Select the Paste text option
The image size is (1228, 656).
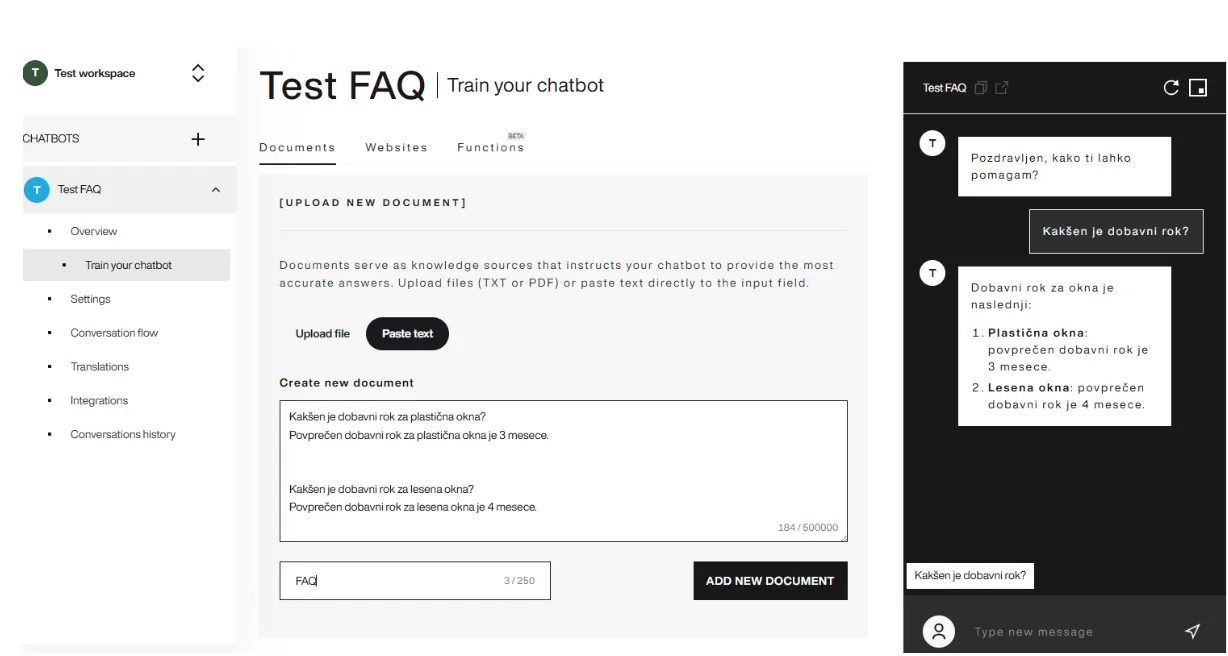click(407, 334)
